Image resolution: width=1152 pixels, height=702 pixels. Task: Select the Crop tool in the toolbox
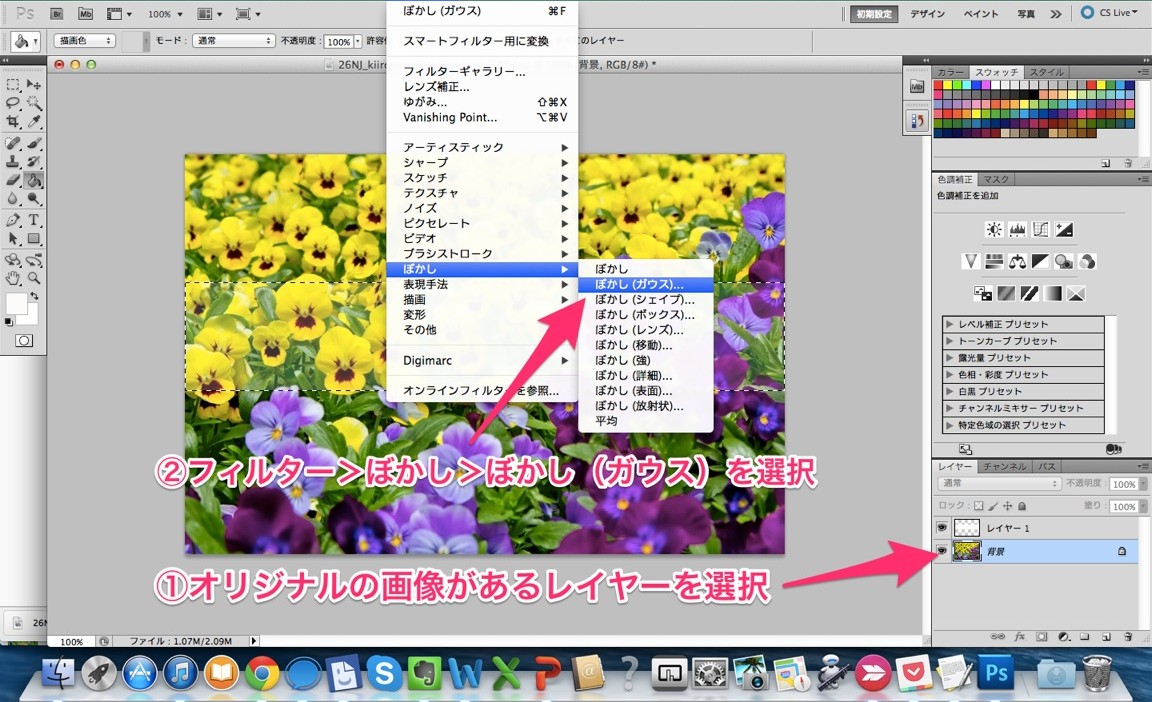point(13,122)
